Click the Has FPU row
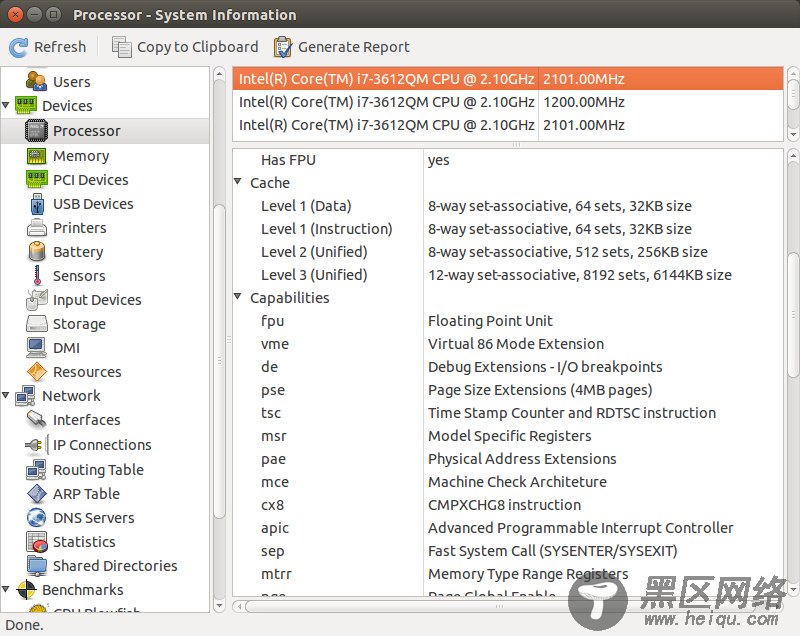The image size is (800, 636). coord(508,160)
